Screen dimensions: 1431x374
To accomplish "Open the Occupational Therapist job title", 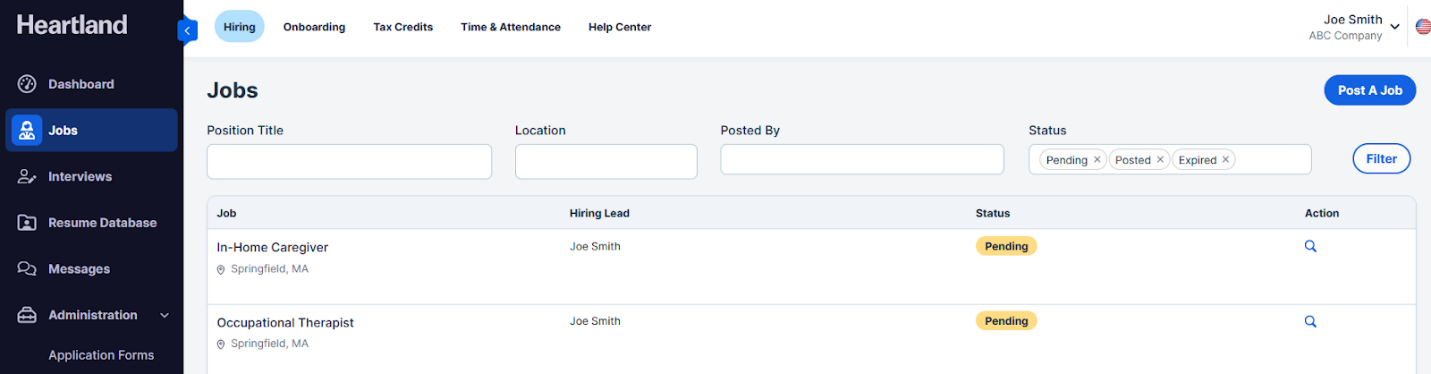I will click(x=285, y=323).
